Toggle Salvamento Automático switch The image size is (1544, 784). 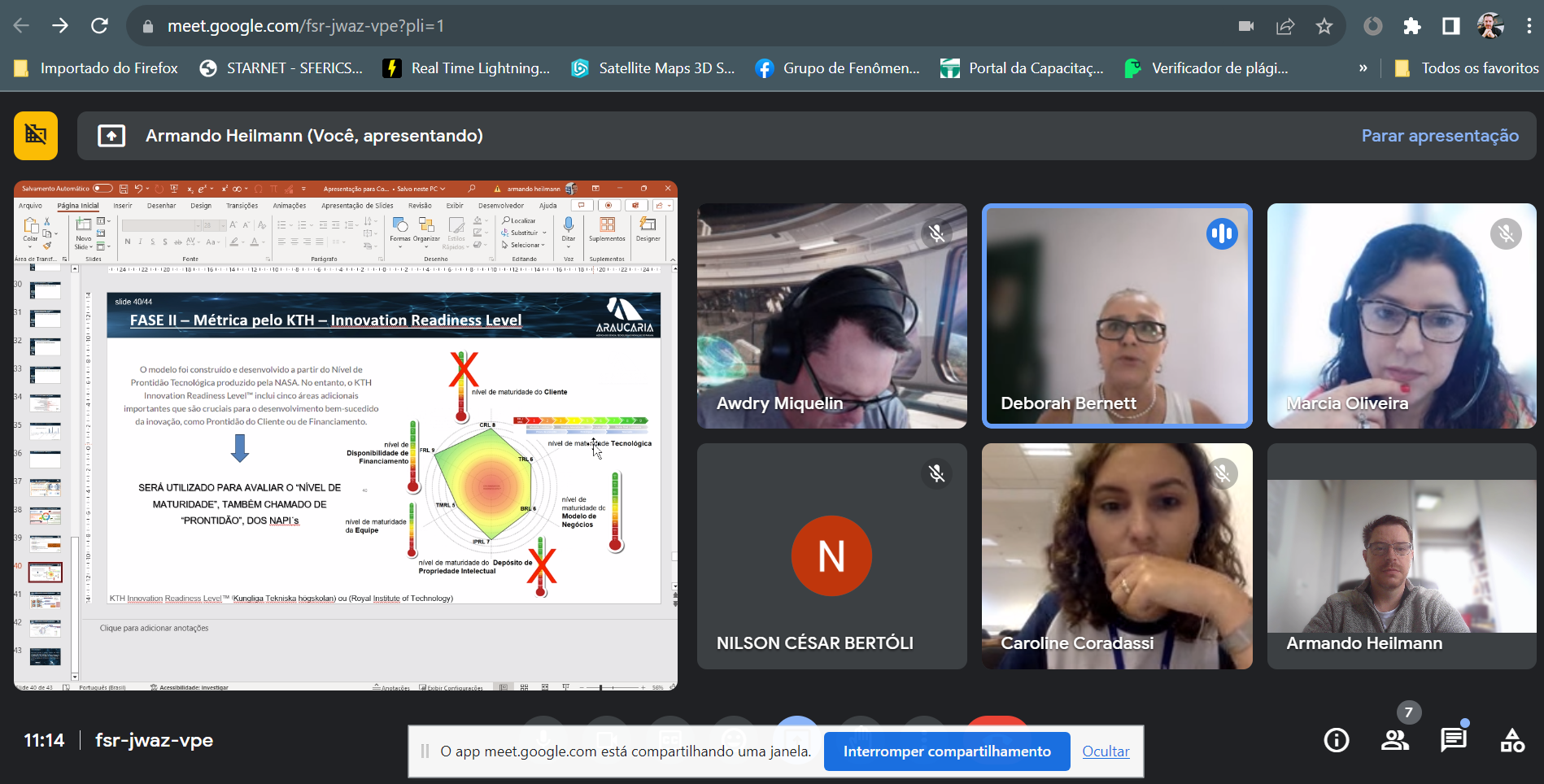coord(102,189)
